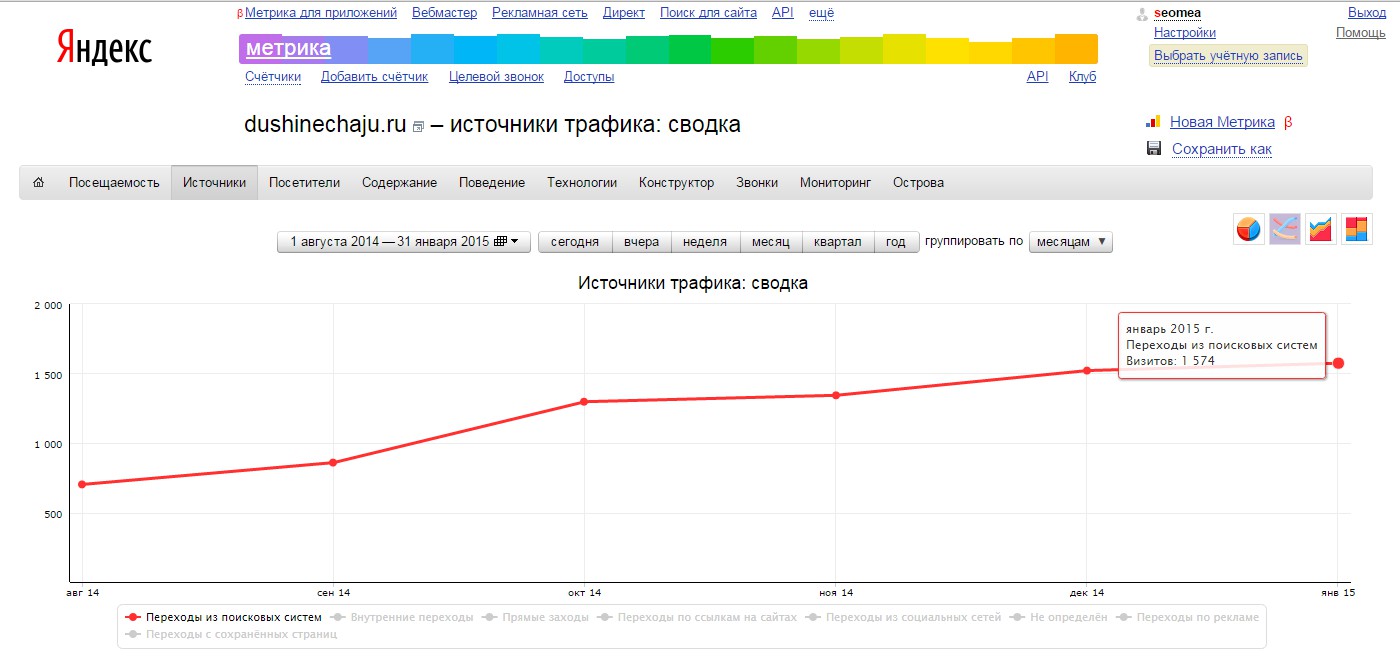Open the Технологии tab
Screen dimensions: 1400x663
pyautogui.click(x=582, y=183)
